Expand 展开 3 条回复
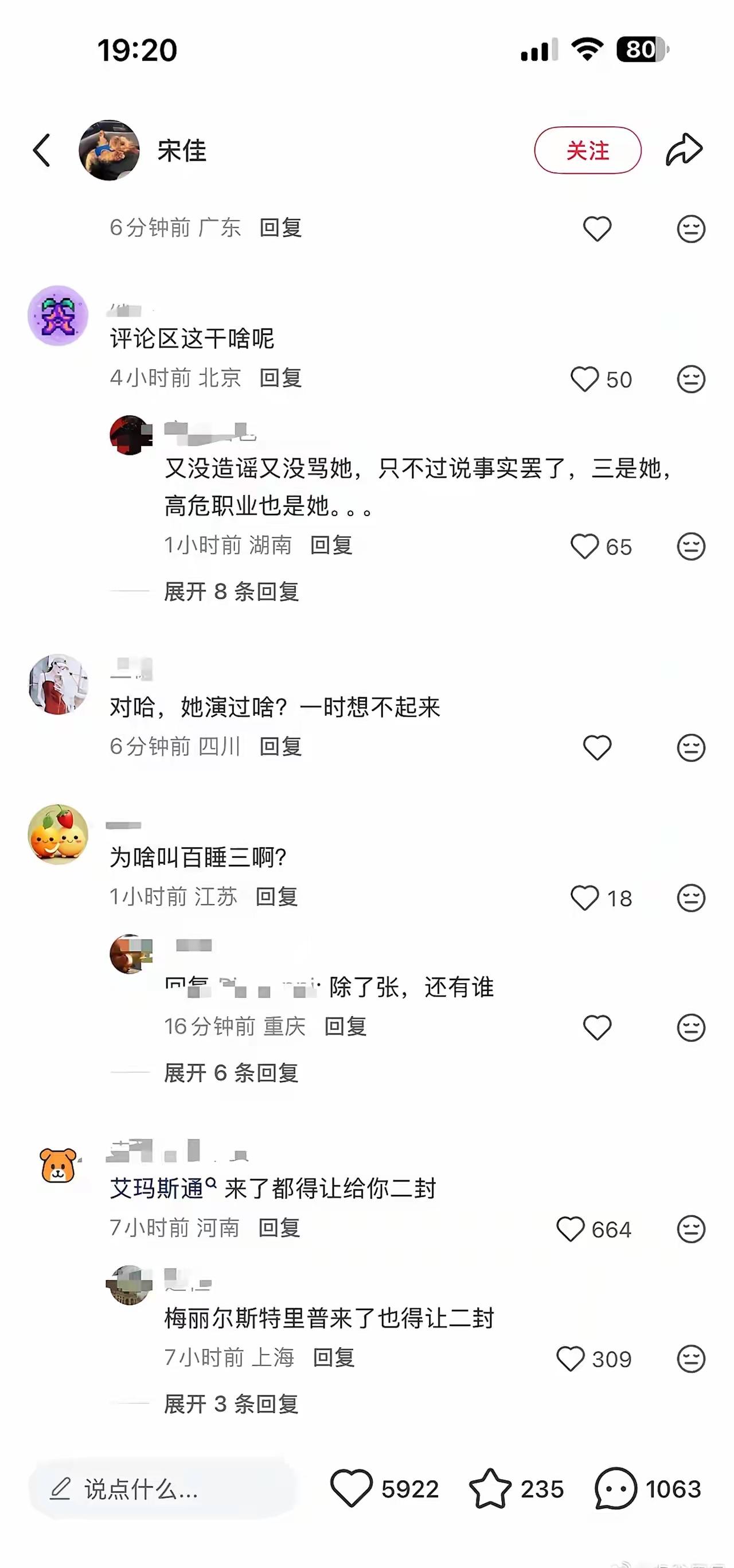The width and height of the screenshot is (734, 1568). pyautogui.click(x=231, y=1403)
